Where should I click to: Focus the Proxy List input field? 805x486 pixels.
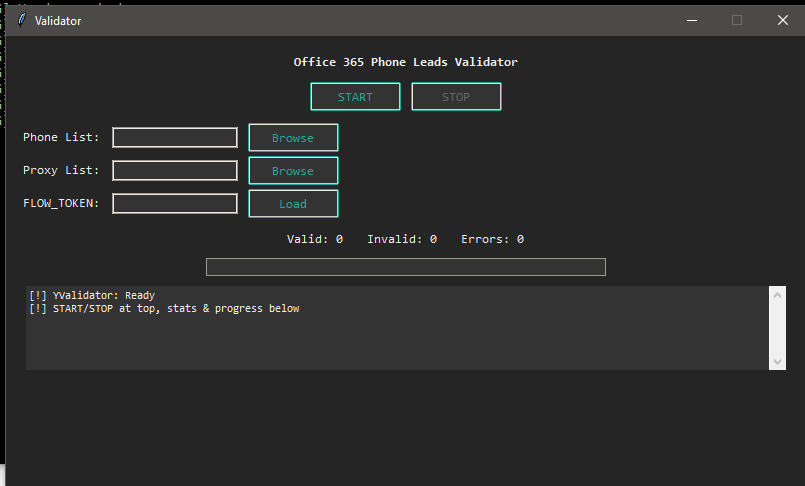click(x=175, y=170)
